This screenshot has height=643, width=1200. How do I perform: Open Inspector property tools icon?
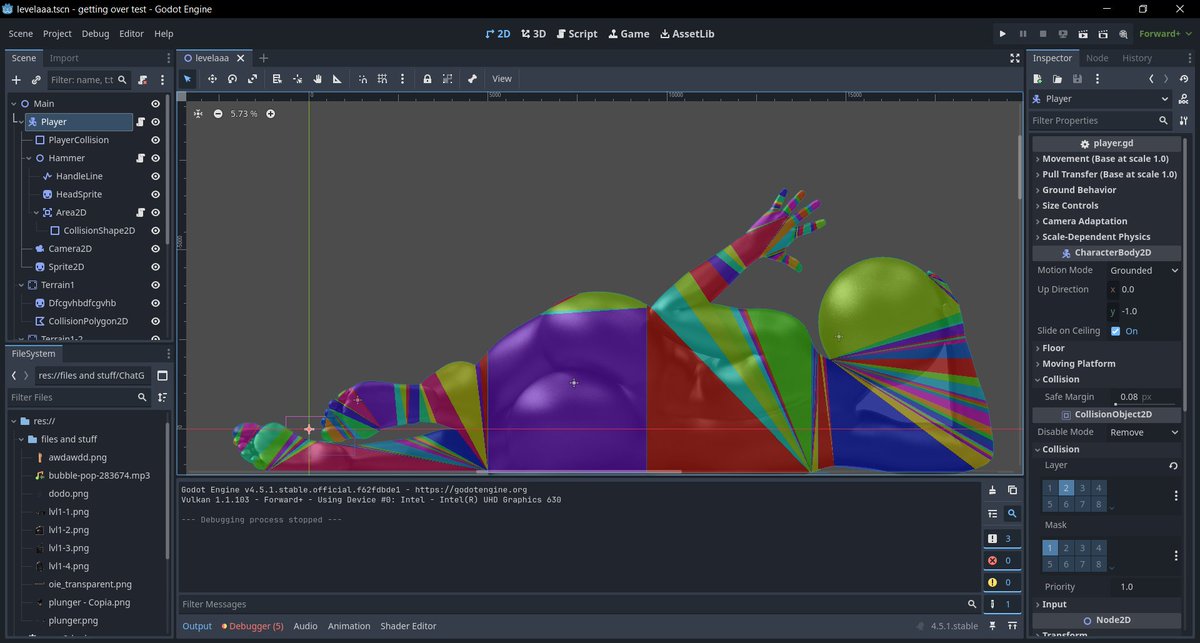(x=1184, y=120)
